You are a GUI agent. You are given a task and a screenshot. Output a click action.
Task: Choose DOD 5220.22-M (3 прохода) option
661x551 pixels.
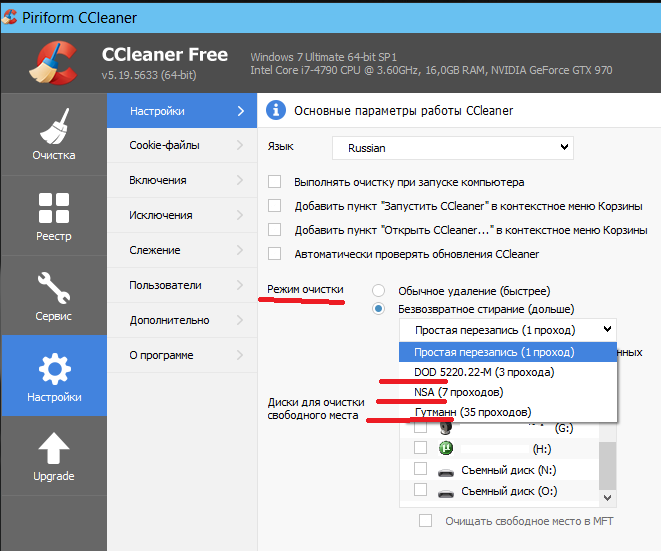pos(508,372)
